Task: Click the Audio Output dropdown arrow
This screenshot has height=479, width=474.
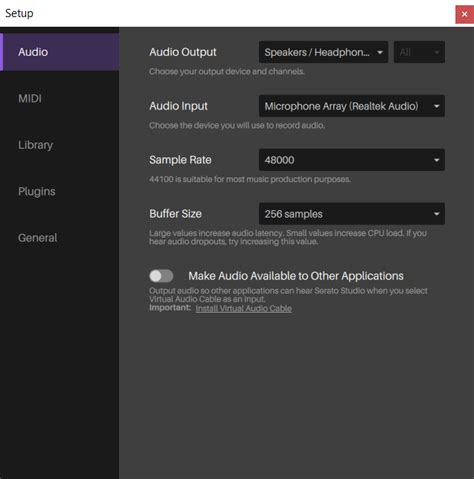Action: [380, 52]
